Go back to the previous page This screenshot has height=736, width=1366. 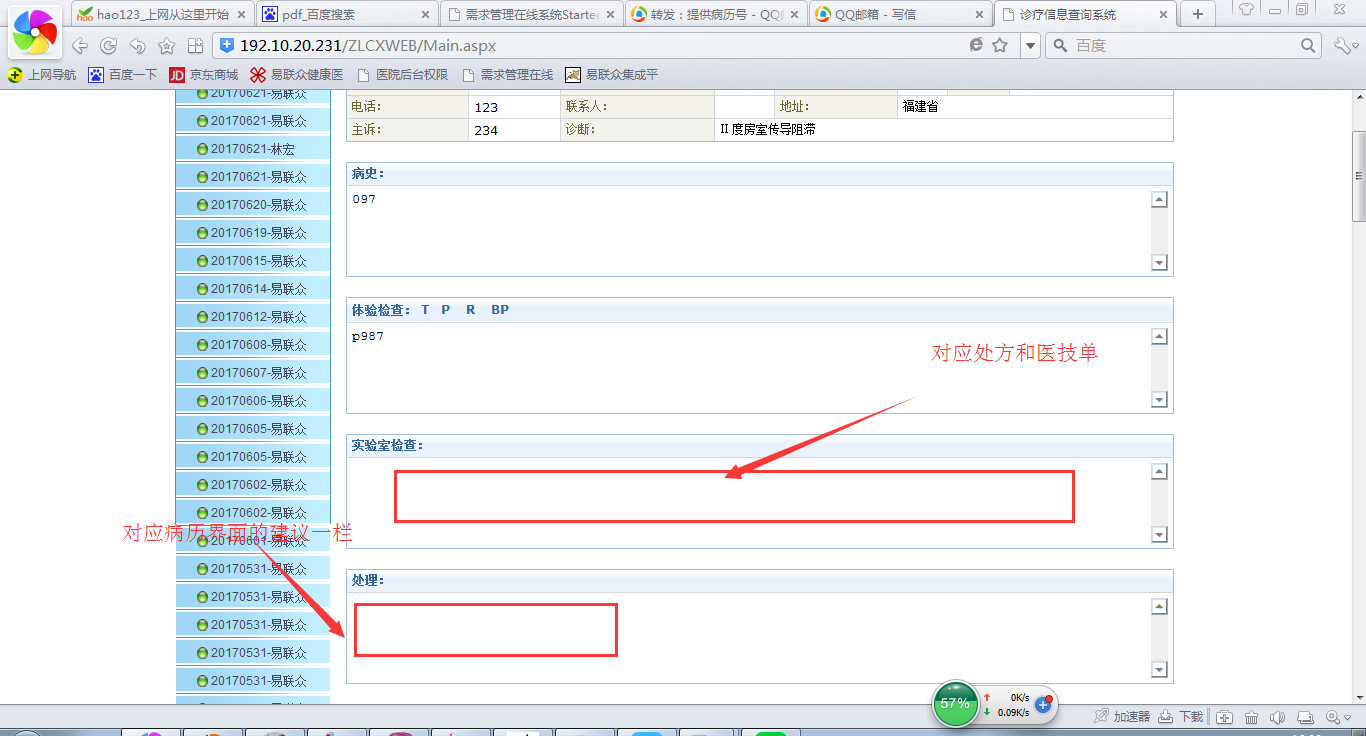[x=80, y=46]
